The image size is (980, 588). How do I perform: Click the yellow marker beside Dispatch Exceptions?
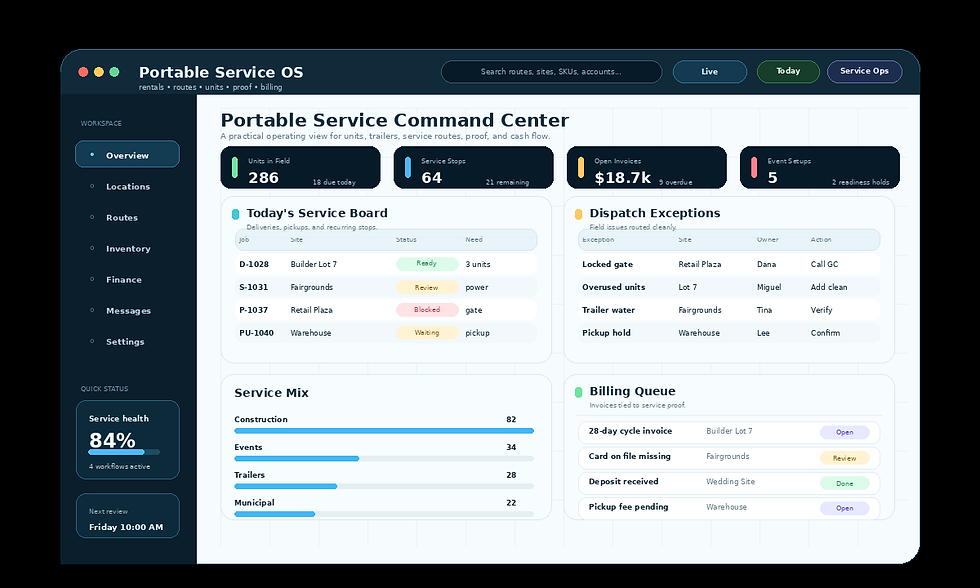click(579, 214)
